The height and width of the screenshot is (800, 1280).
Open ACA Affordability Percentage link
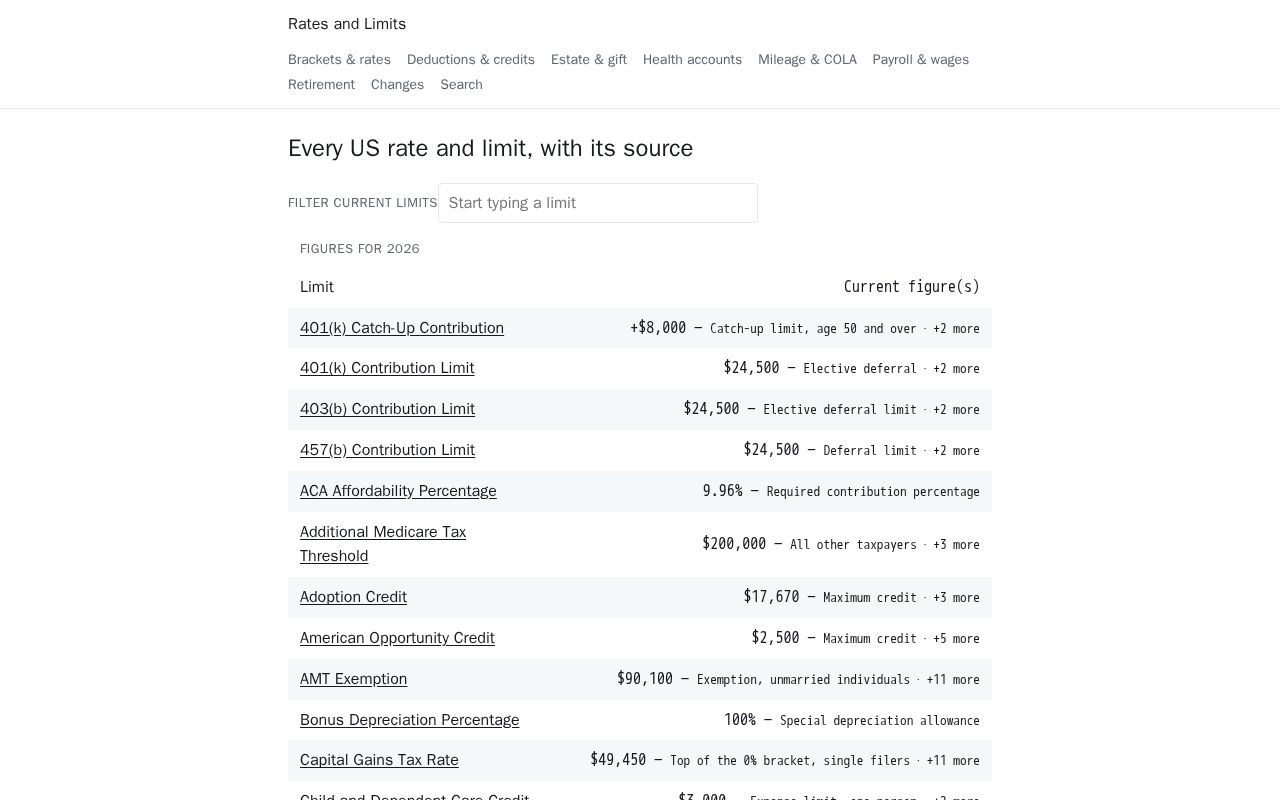click(x=398, y=491)
